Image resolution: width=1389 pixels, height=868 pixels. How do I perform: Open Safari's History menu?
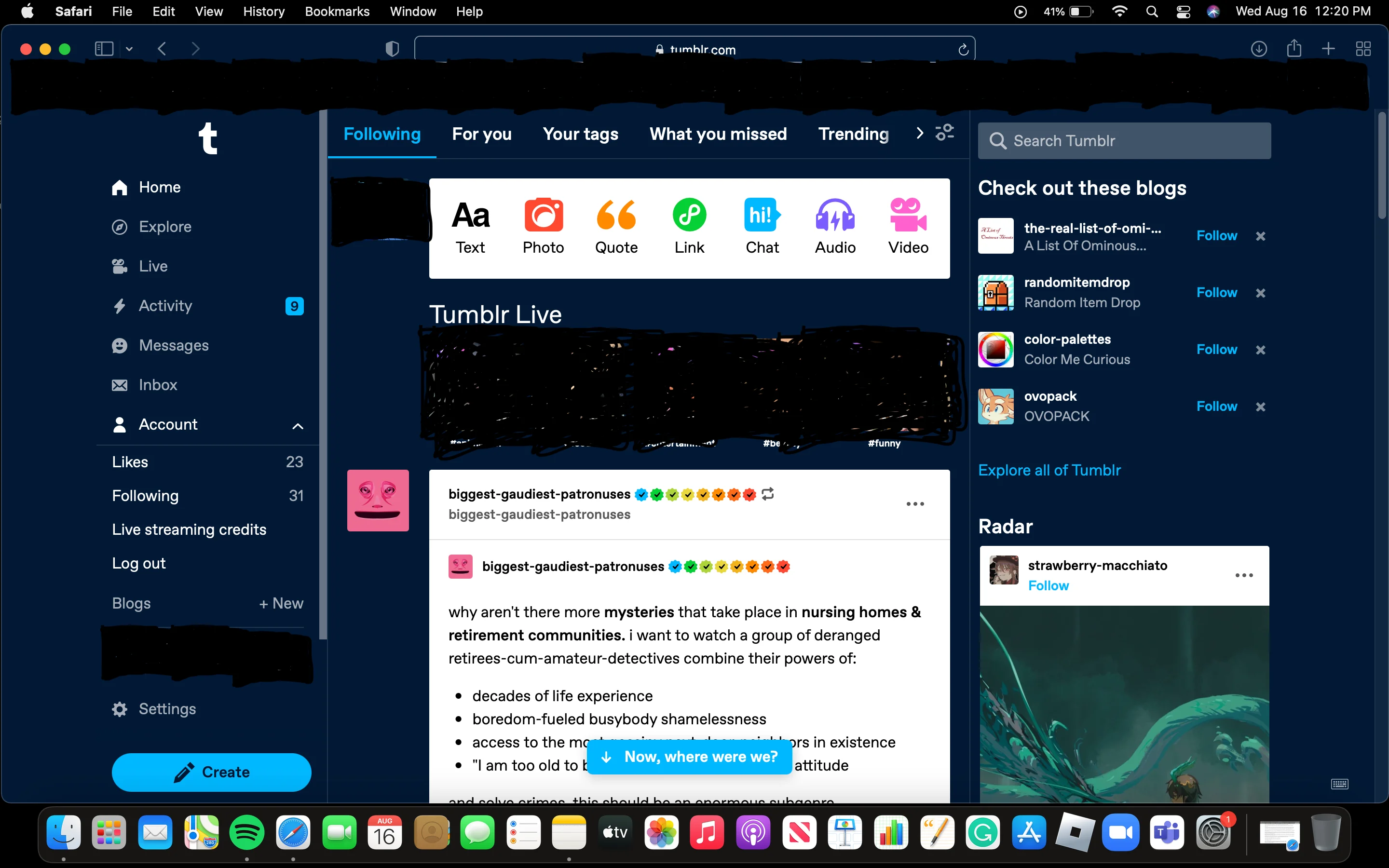click(x=263, y=12)
